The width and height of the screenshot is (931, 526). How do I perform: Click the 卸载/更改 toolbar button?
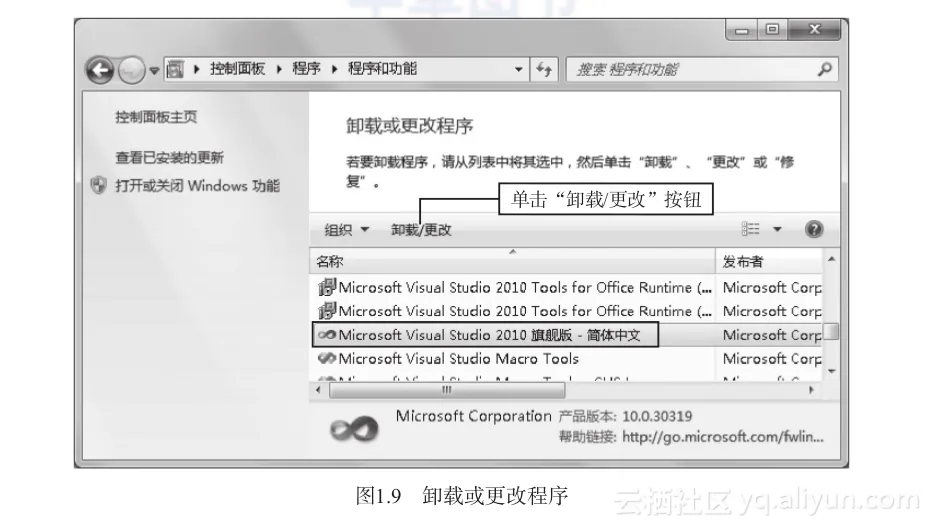click(421, 230)
